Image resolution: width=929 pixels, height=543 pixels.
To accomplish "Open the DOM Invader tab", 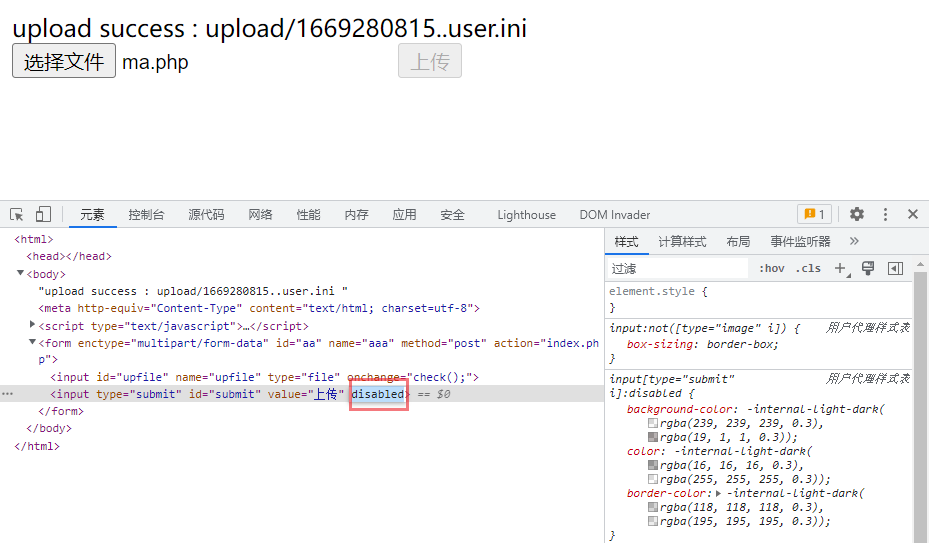I will coord(614,215).
